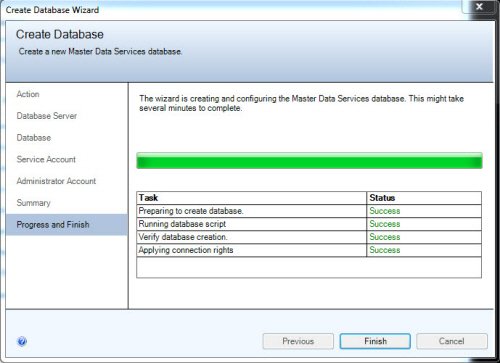Select the 'Preparing to create database.' task row

(x=309, y=211)
